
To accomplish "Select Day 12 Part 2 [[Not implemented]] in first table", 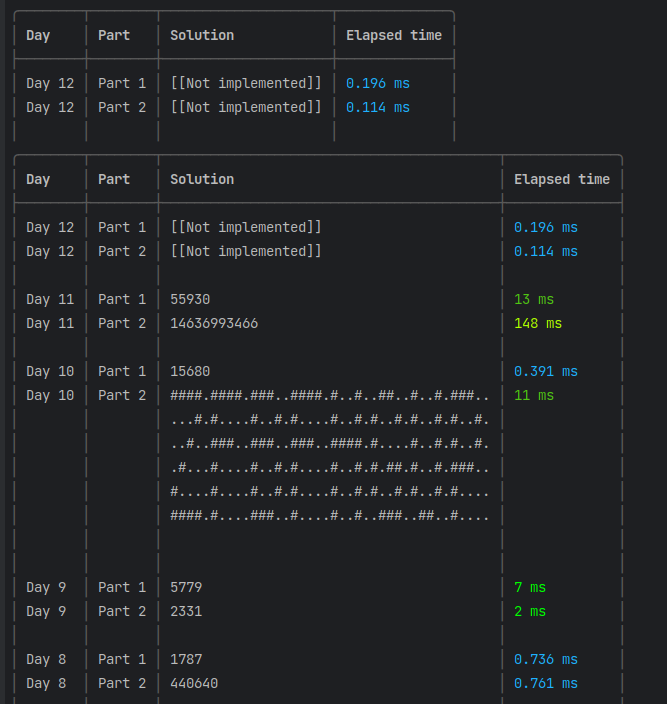I will point(246,108).
